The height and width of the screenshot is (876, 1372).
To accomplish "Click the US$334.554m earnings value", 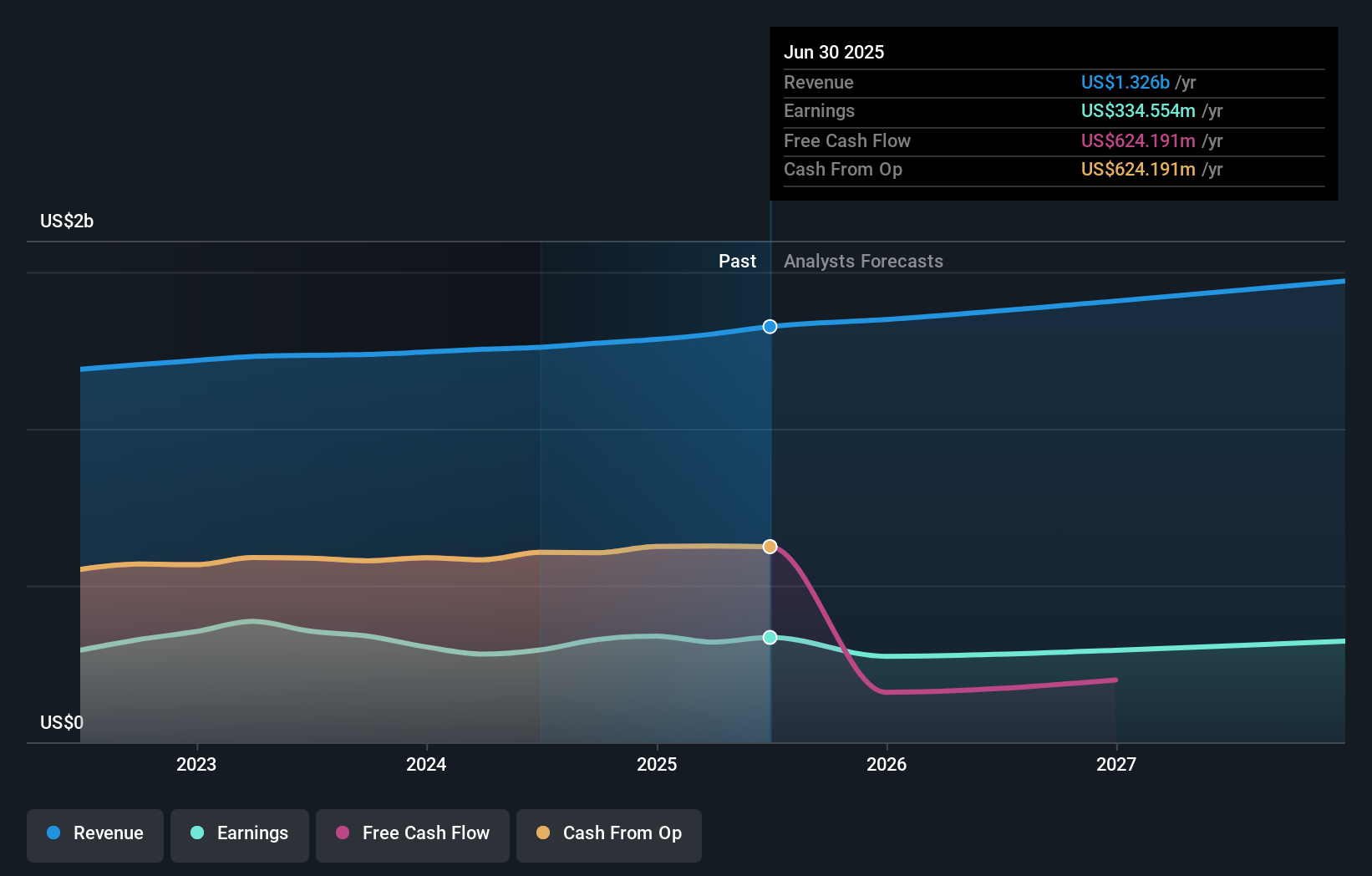I will pos(1138,110).
